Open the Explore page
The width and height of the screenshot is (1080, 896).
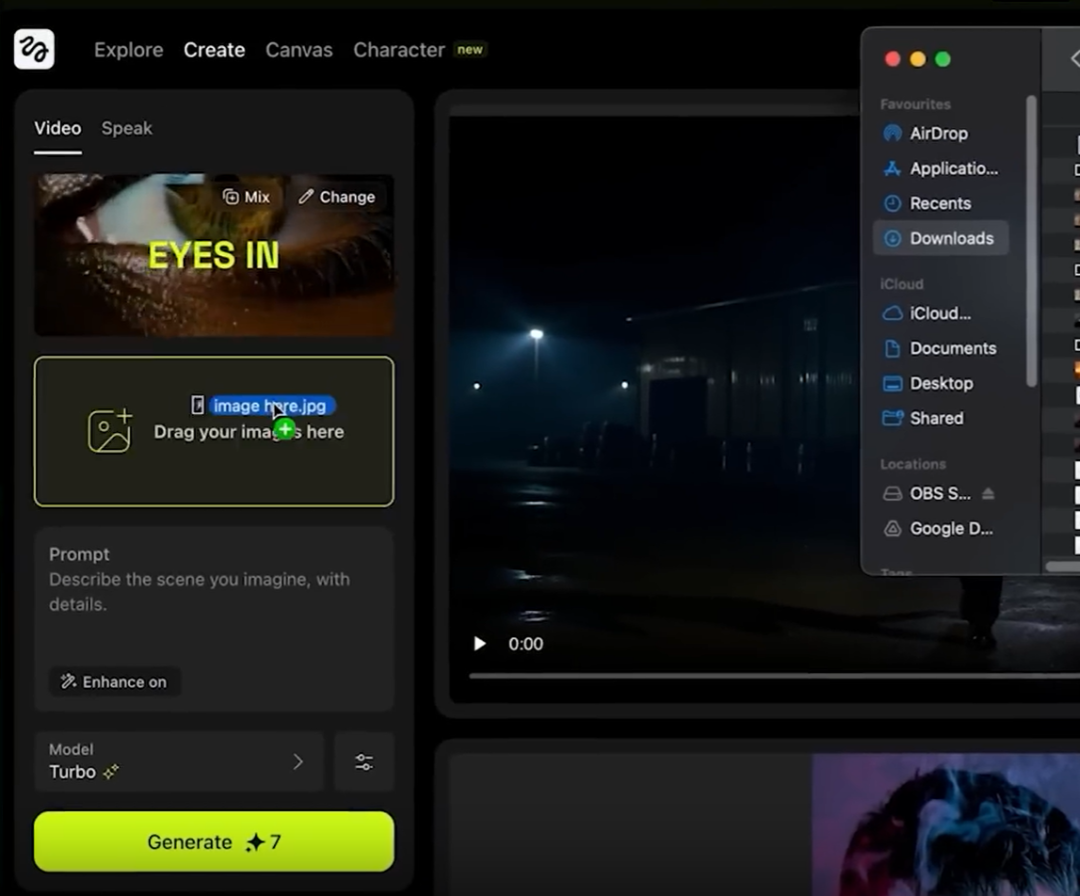pos(128,50)
